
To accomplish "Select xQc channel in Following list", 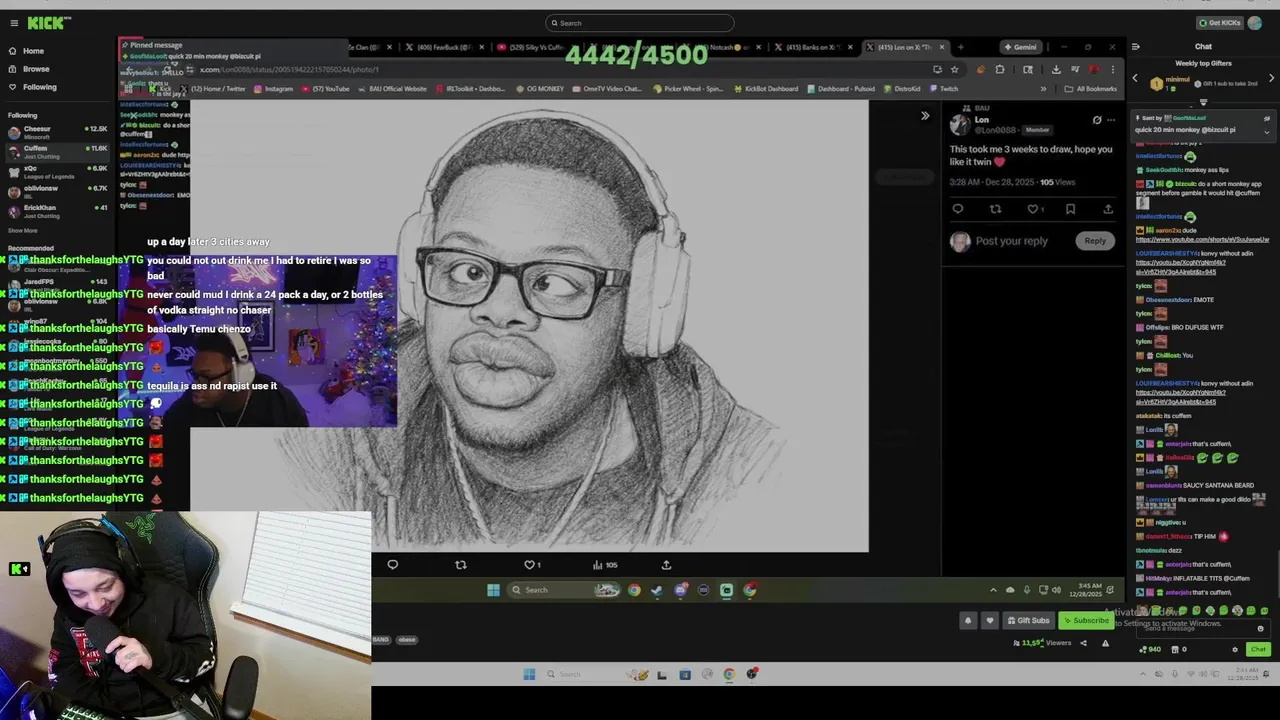I will pos(55,171).
